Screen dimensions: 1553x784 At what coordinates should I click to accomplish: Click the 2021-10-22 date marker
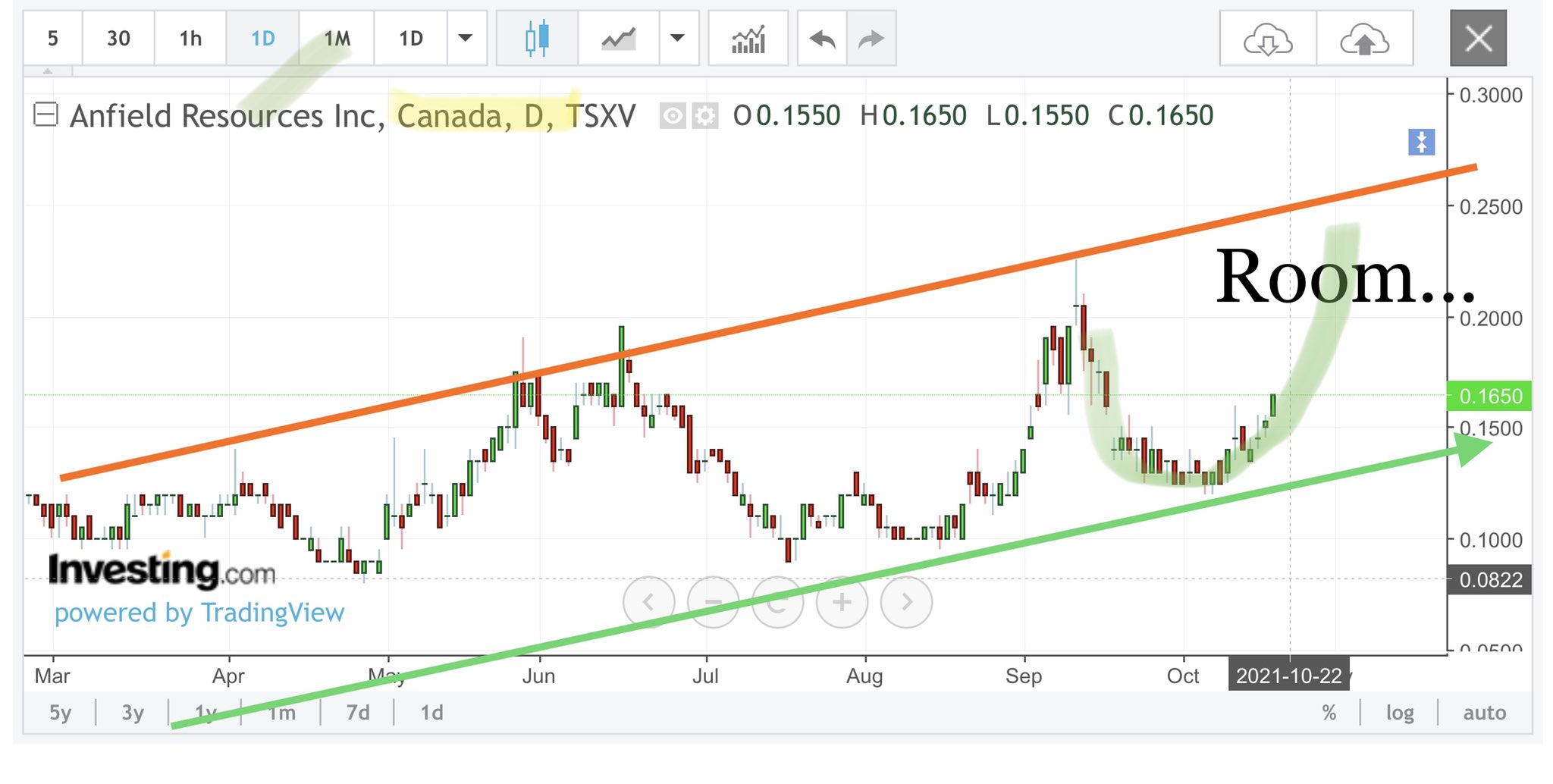click(1289, 676)
